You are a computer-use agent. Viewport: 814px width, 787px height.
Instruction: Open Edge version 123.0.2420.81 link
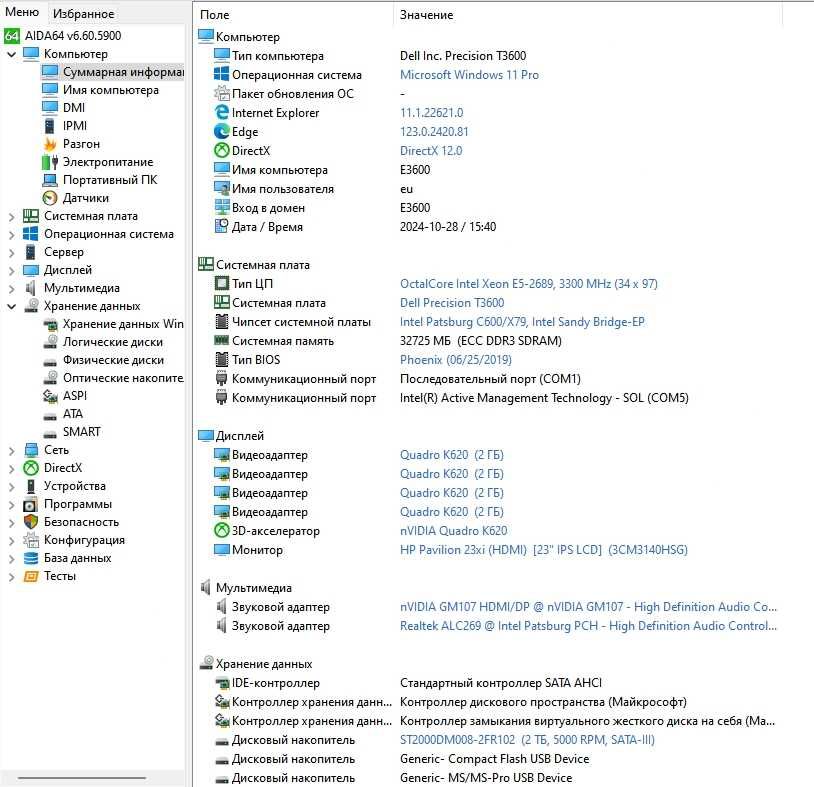pos(433,132)
